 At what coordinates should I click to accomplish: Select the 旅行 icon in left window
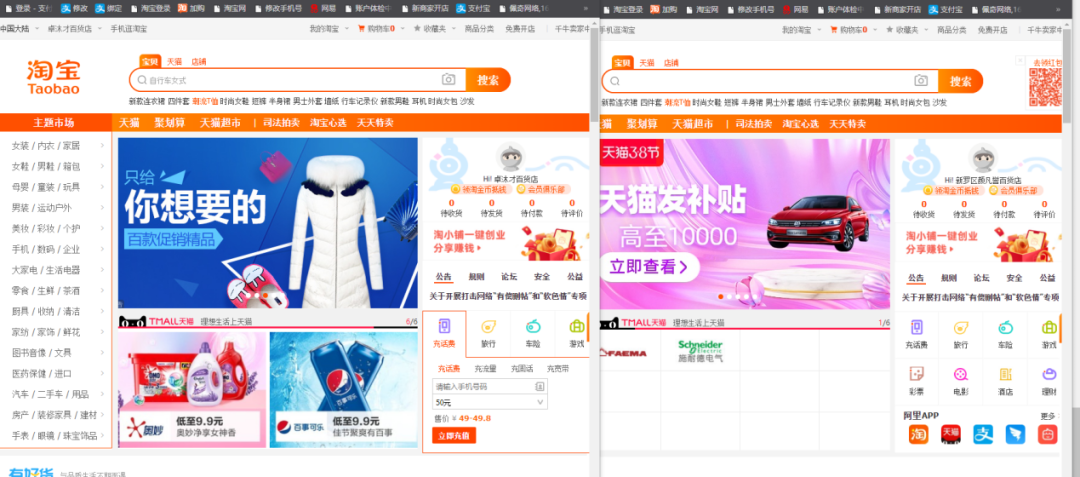pyautogui.click(x=488, y=327)
